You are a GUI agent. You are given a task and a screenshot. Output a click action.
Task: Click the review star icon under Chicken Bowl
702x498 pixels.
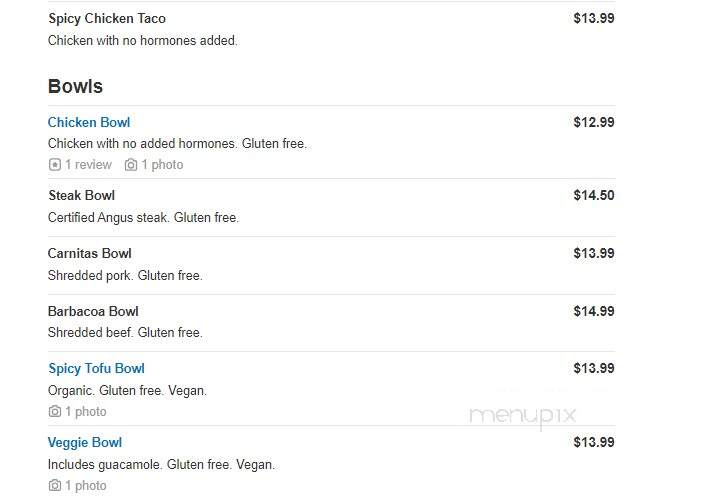pos(55,165)
